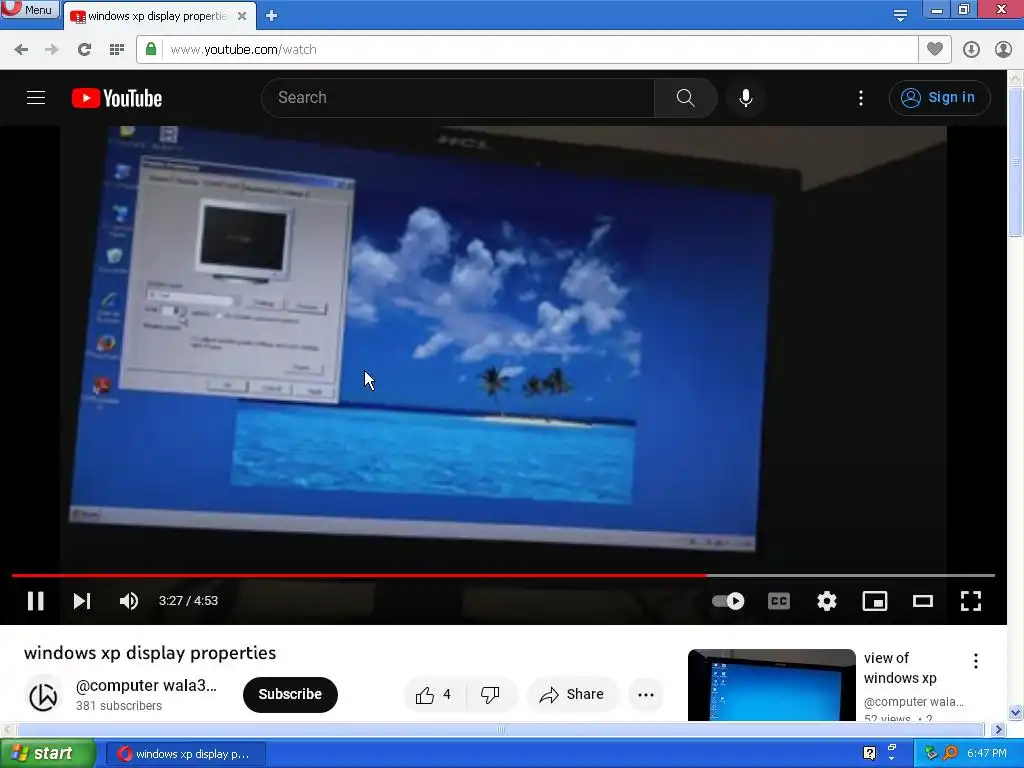This screenshot has height=768, width=1024.
Task: Toggle closed captions CC
Action: [778, 601]
